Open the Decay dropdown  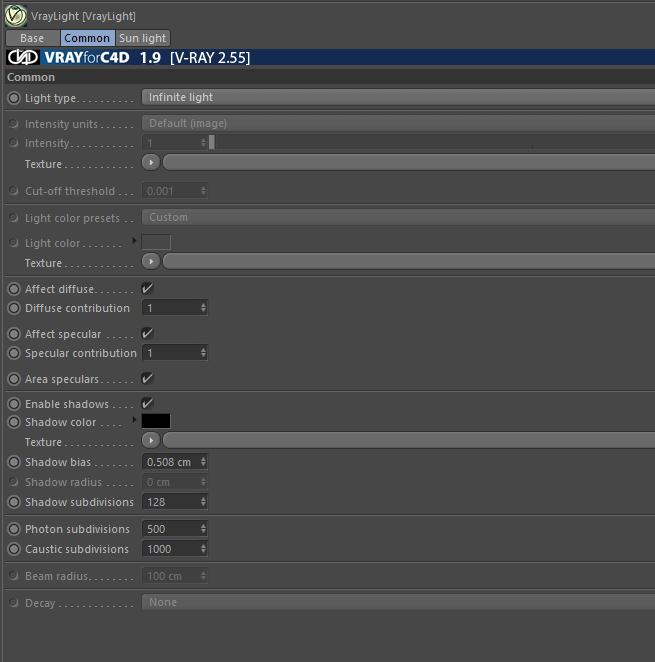tap(398, 602)
